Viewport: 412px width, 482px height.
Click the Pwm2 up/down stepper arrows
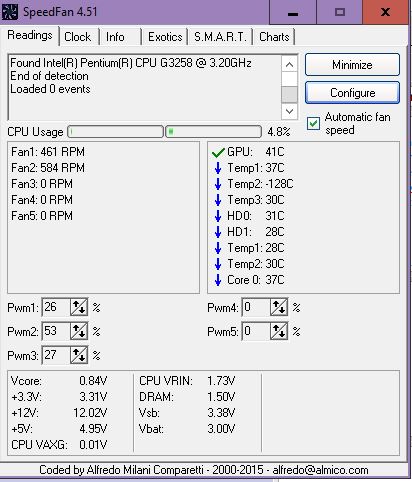coord(79,331)
